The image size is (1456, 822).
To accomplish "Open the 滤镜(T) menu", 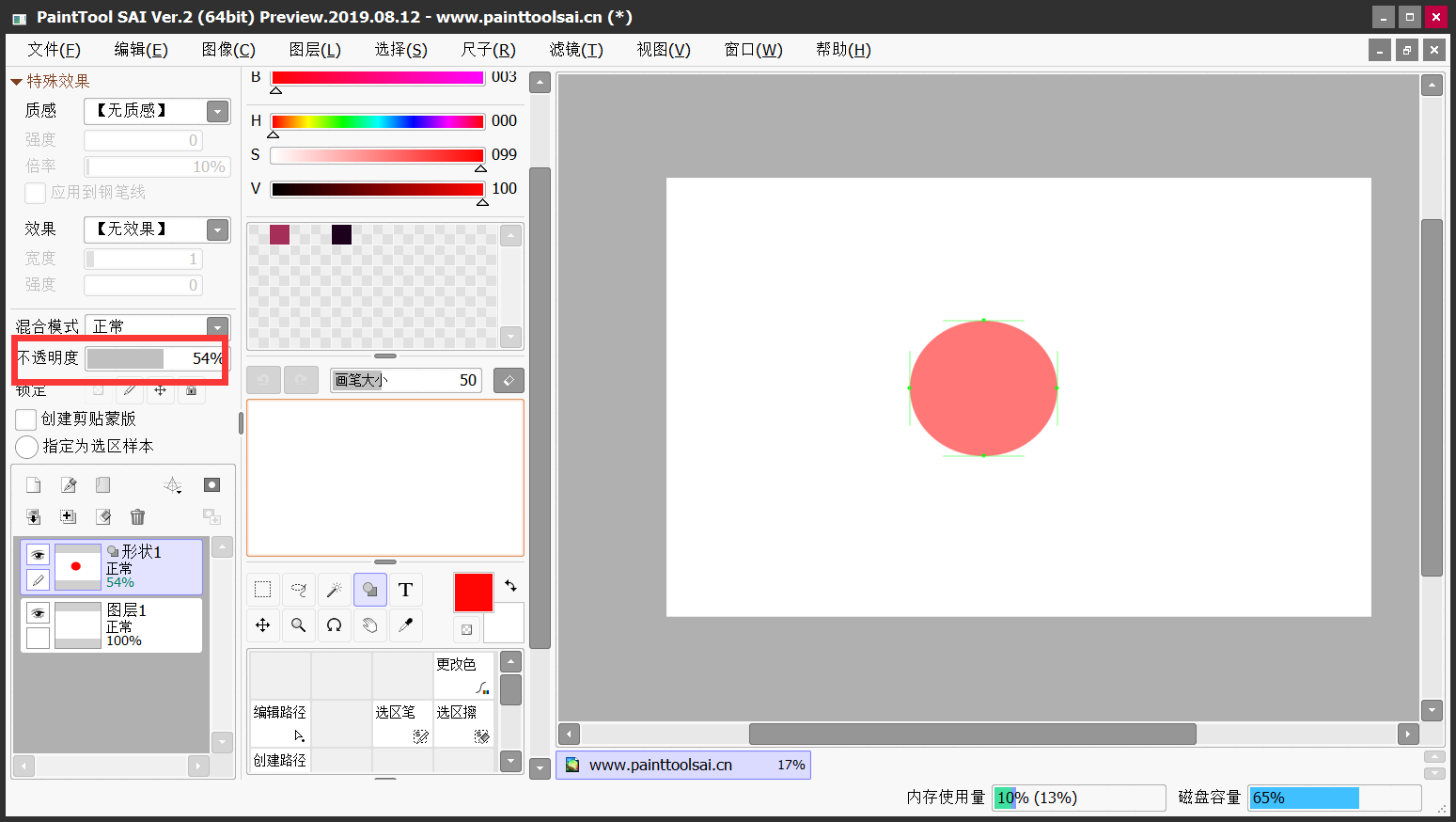I will pyautogui.click(x=576, y=50).
